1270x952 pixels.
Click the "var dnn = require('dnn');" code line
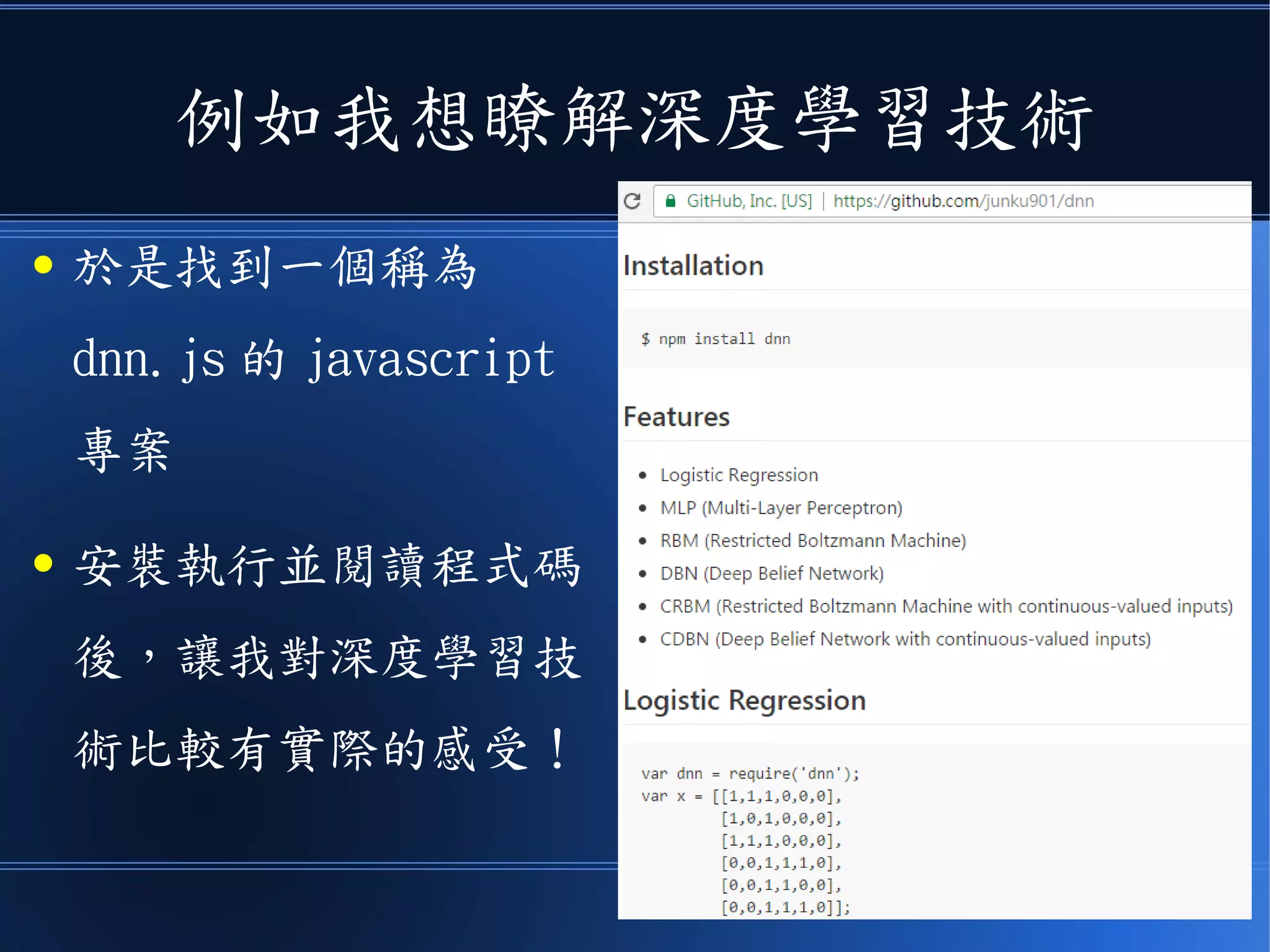[750, 773]
